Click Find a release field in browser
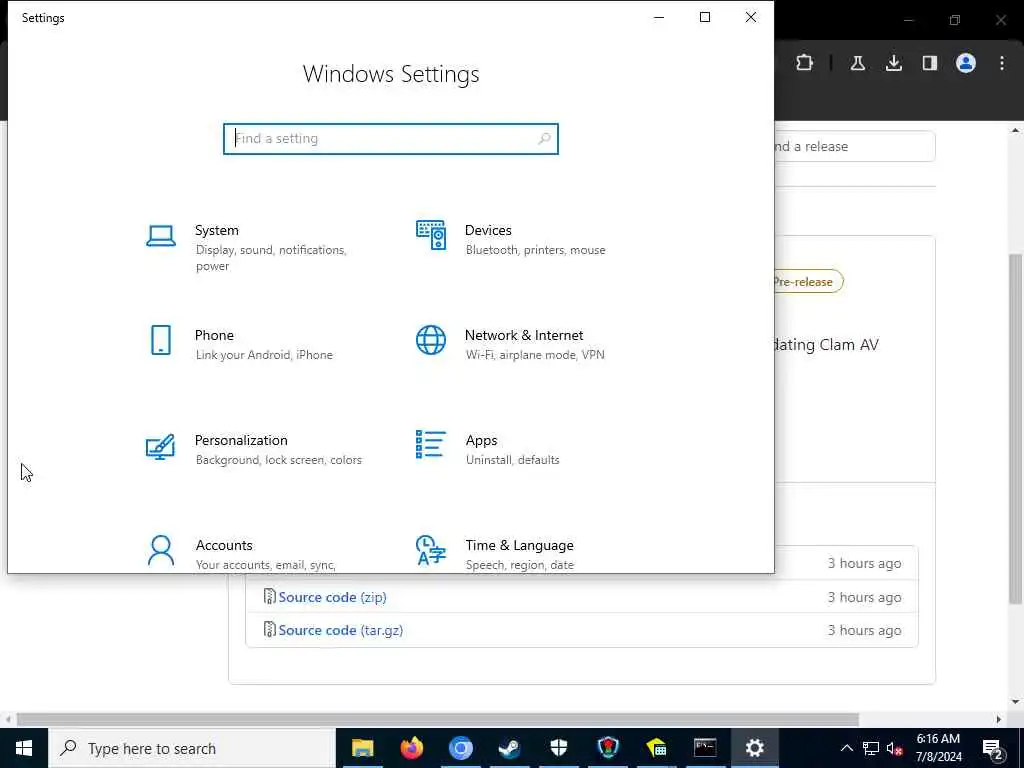1024x768 pixels. click(x=855, y=146)
